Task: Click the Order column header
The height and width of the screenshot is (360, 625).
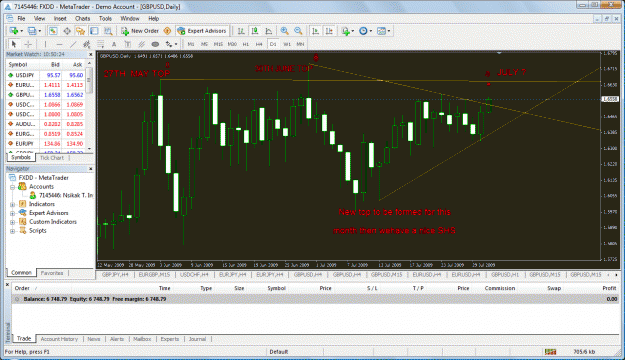Action: (22, 288)
